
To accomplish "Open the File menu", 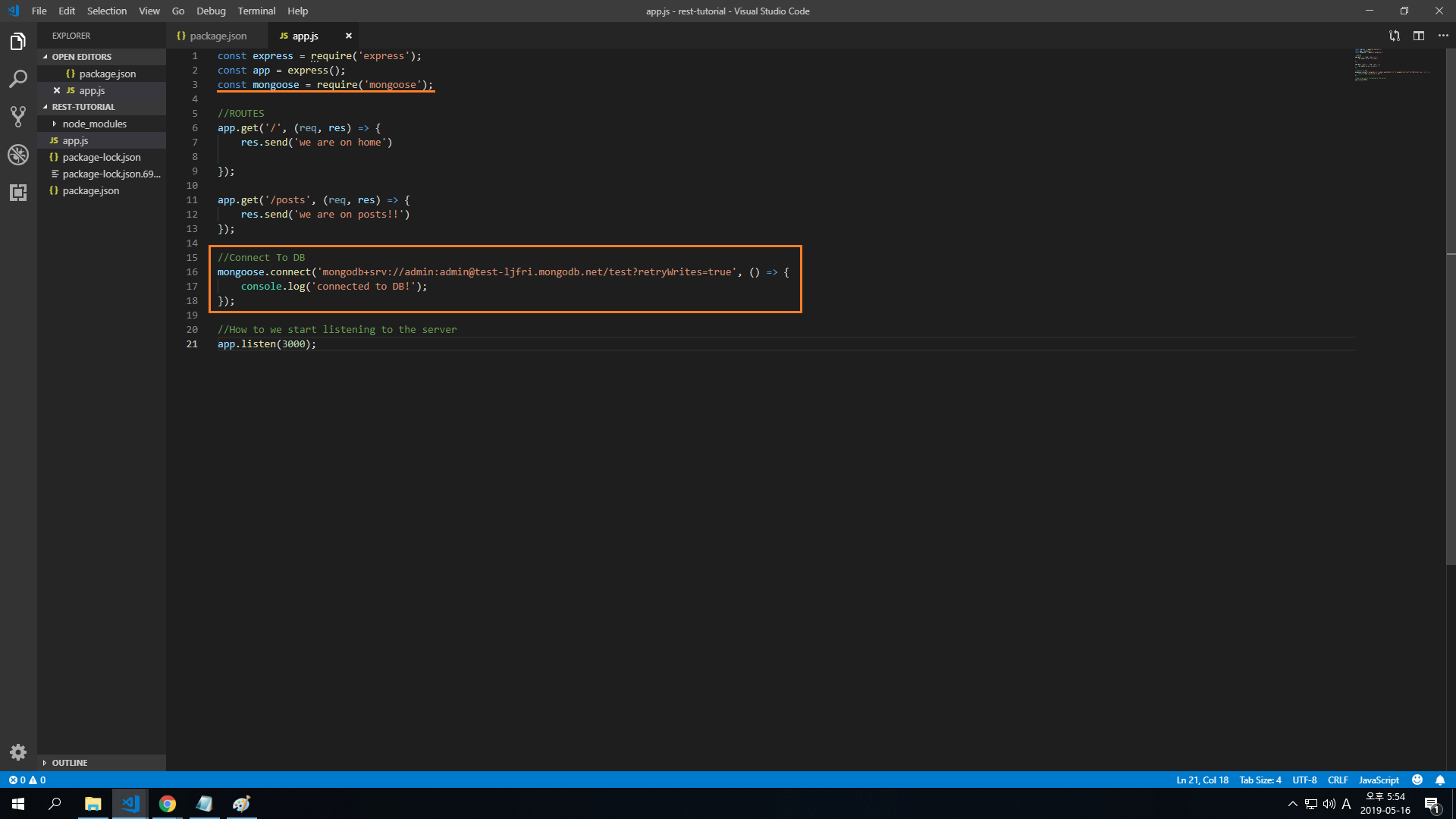I will [39, 11].
